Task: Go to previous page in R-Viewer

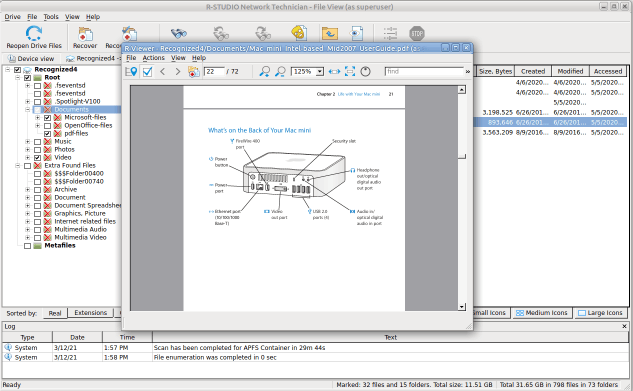Action: (x=162, y=71)
